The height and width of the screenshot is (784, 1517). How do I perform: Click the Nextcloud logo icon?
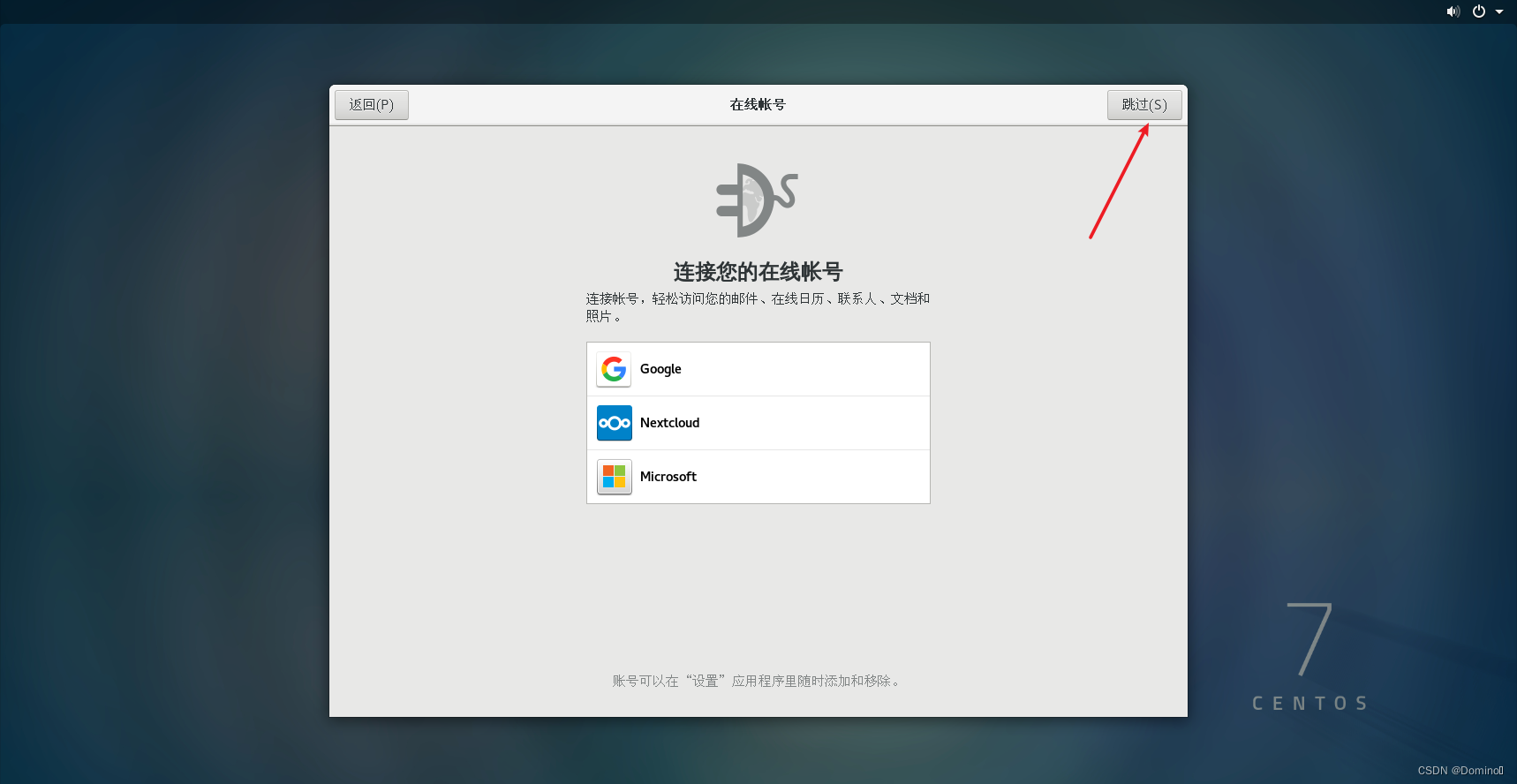point(614,423)
